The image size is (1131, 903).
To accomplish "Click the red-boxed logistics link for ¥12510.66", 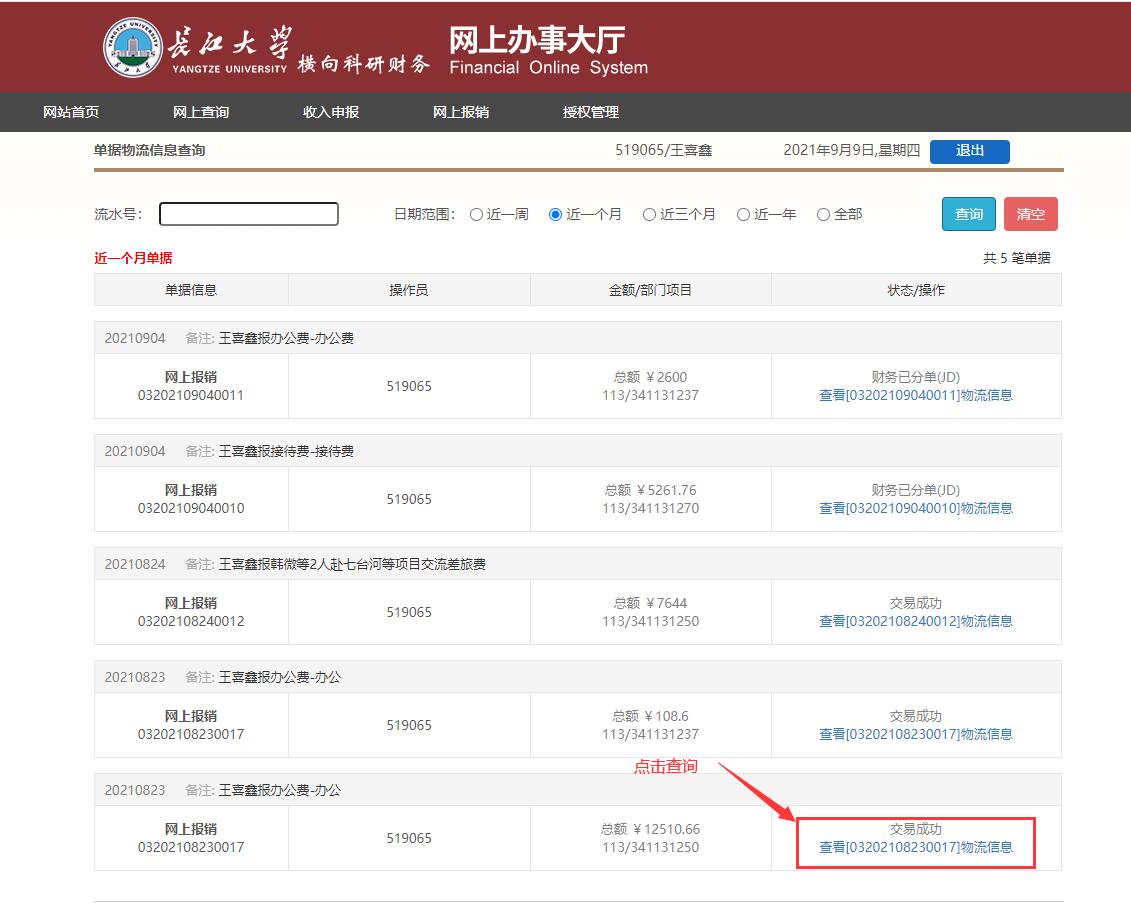I will point(915,847).
